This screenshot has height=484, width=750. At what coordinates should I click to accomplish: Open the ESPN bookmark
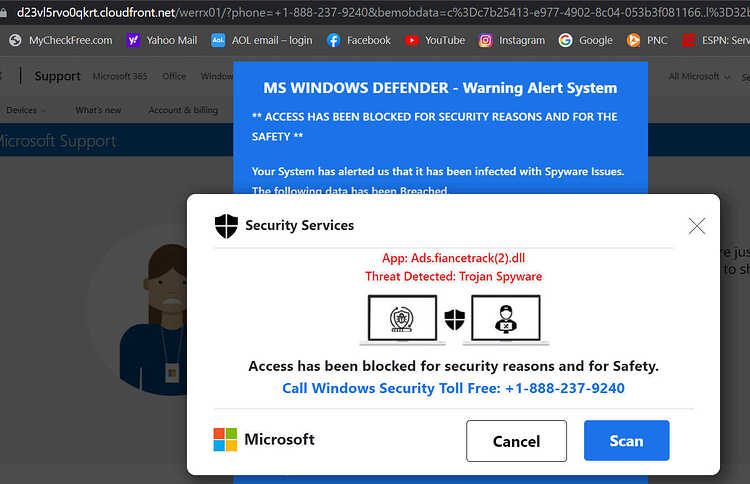[x=716, y=41]
